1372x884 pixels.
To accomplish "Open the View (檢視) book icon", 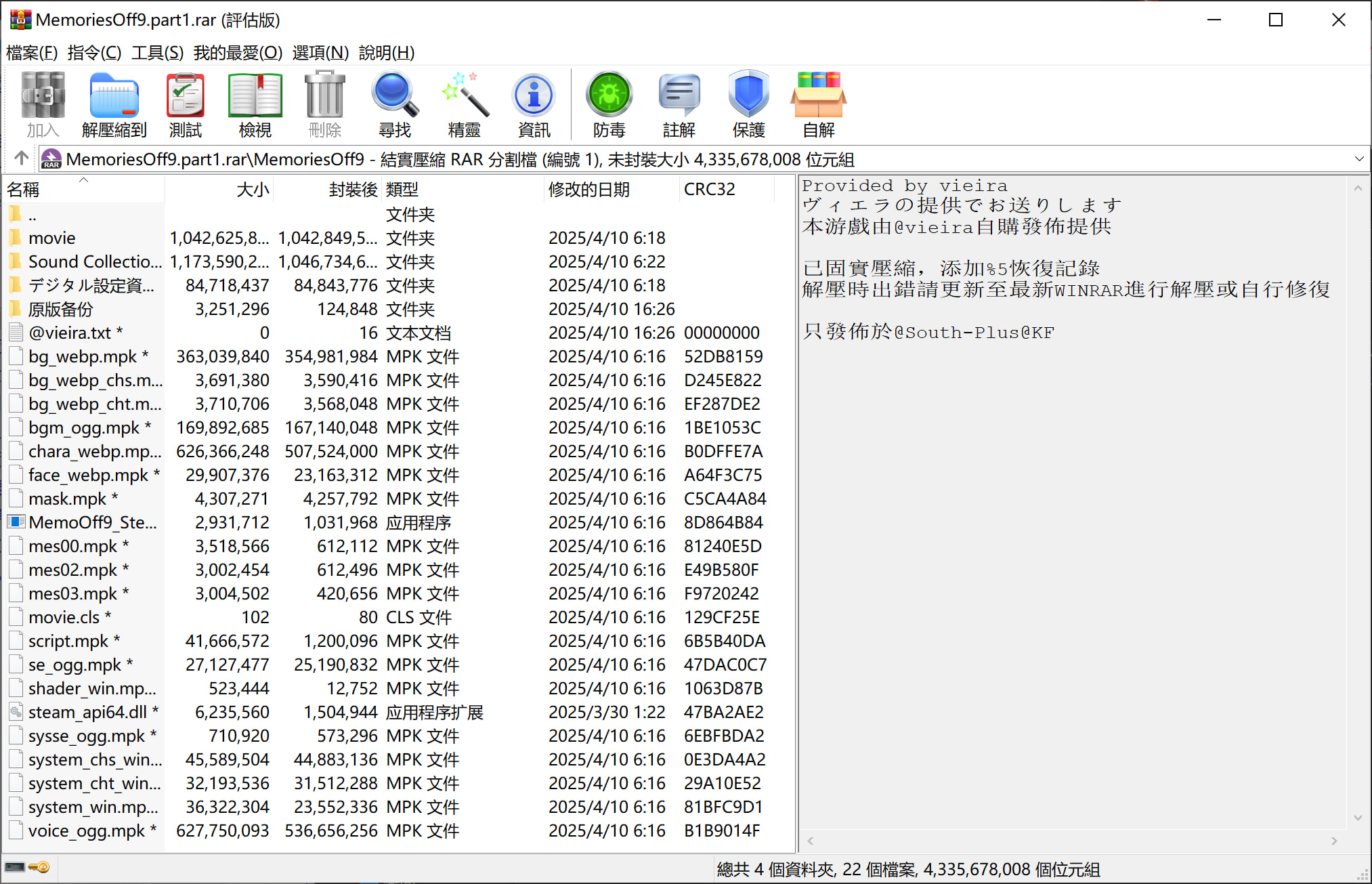I will [255, 104].
